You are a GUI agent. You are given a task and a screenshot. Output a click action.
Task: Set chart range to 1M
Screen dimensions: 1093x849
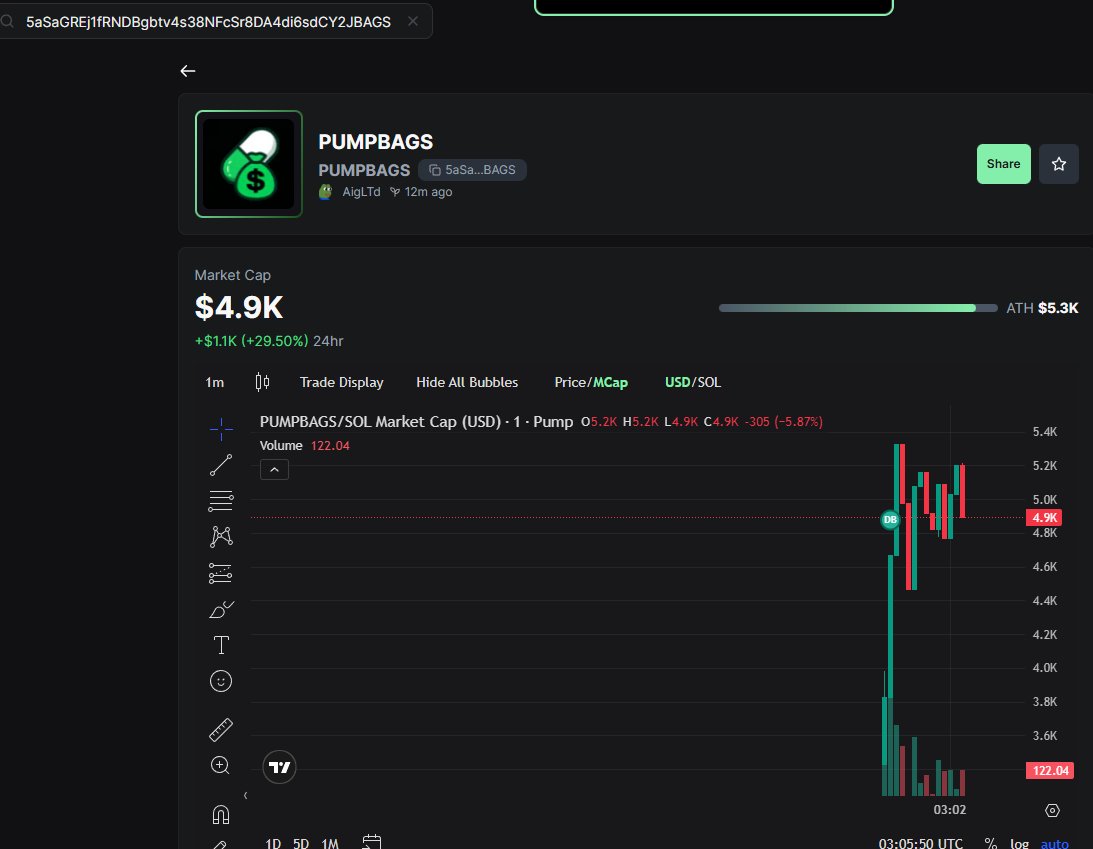(x=330, y=843)
